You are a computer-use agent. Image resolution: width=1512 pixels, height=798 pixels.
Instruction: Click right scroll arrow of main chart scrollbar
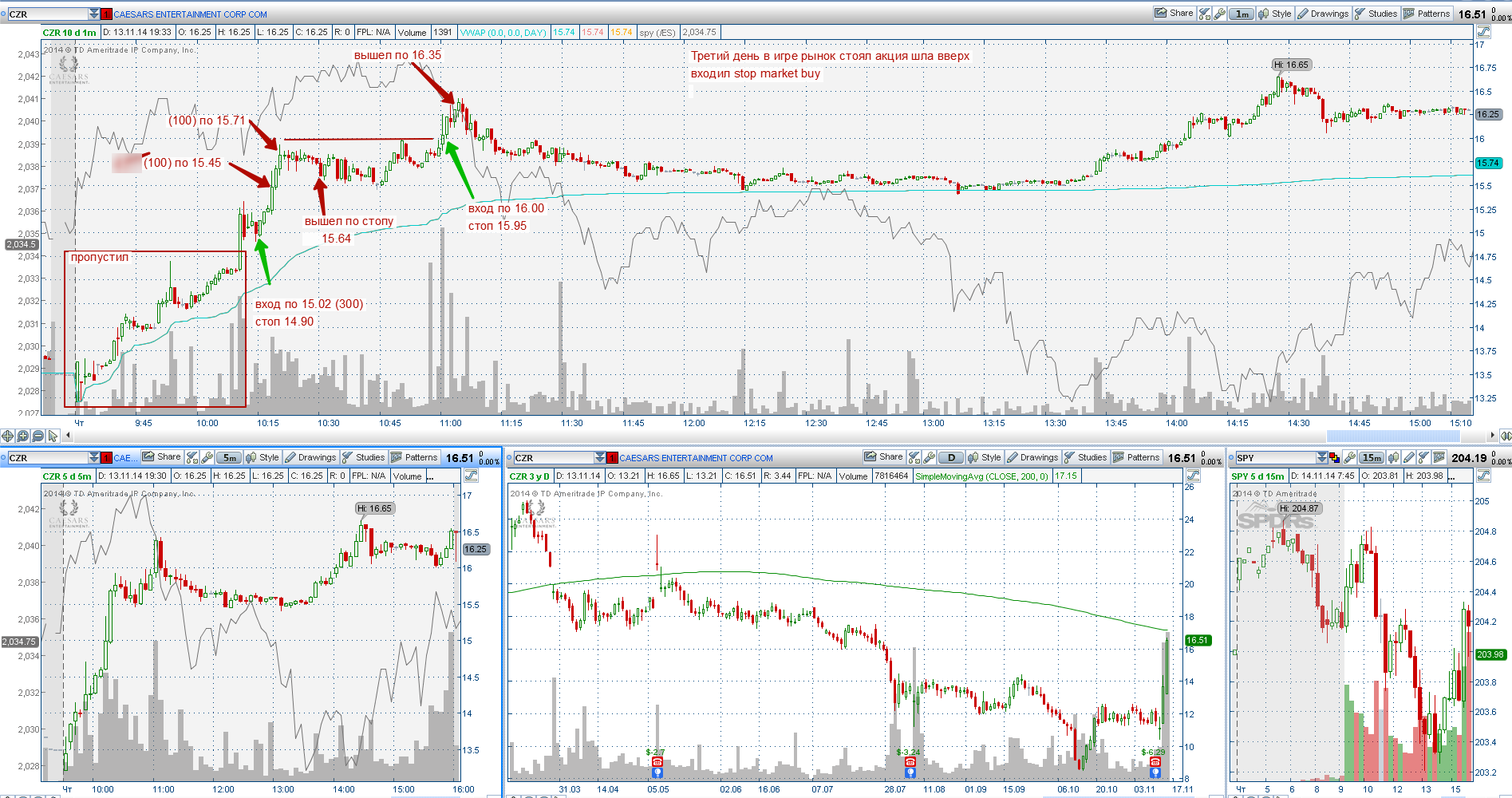1492,435
